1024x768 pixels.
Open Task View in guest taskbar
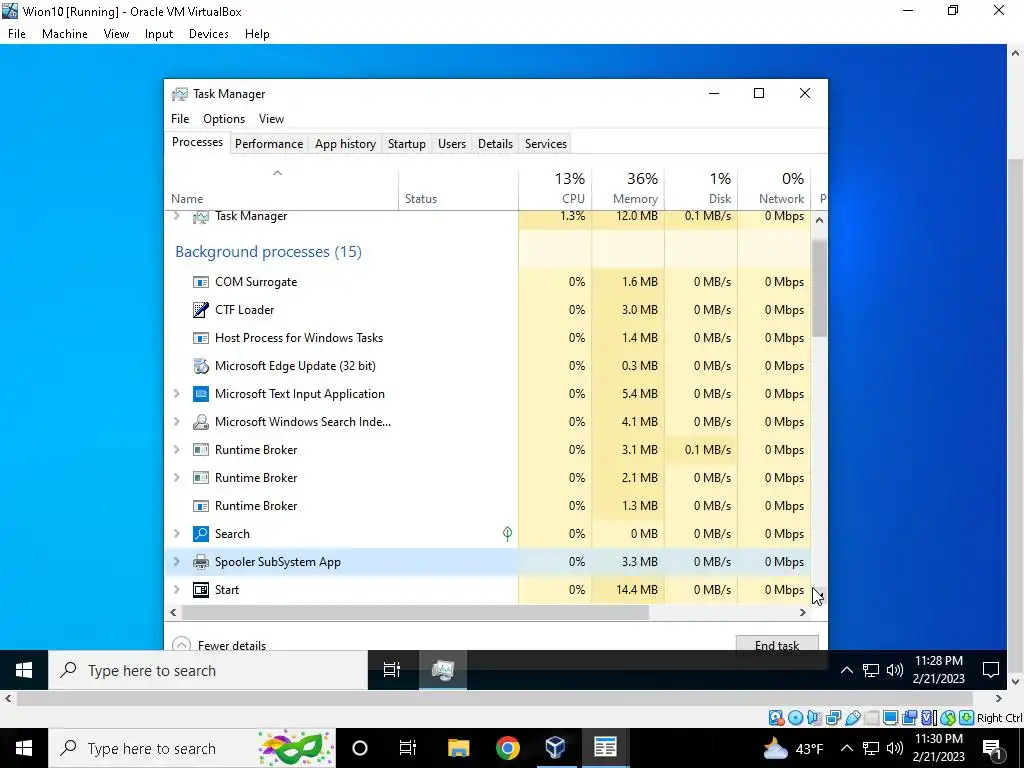tap(392, 670)
